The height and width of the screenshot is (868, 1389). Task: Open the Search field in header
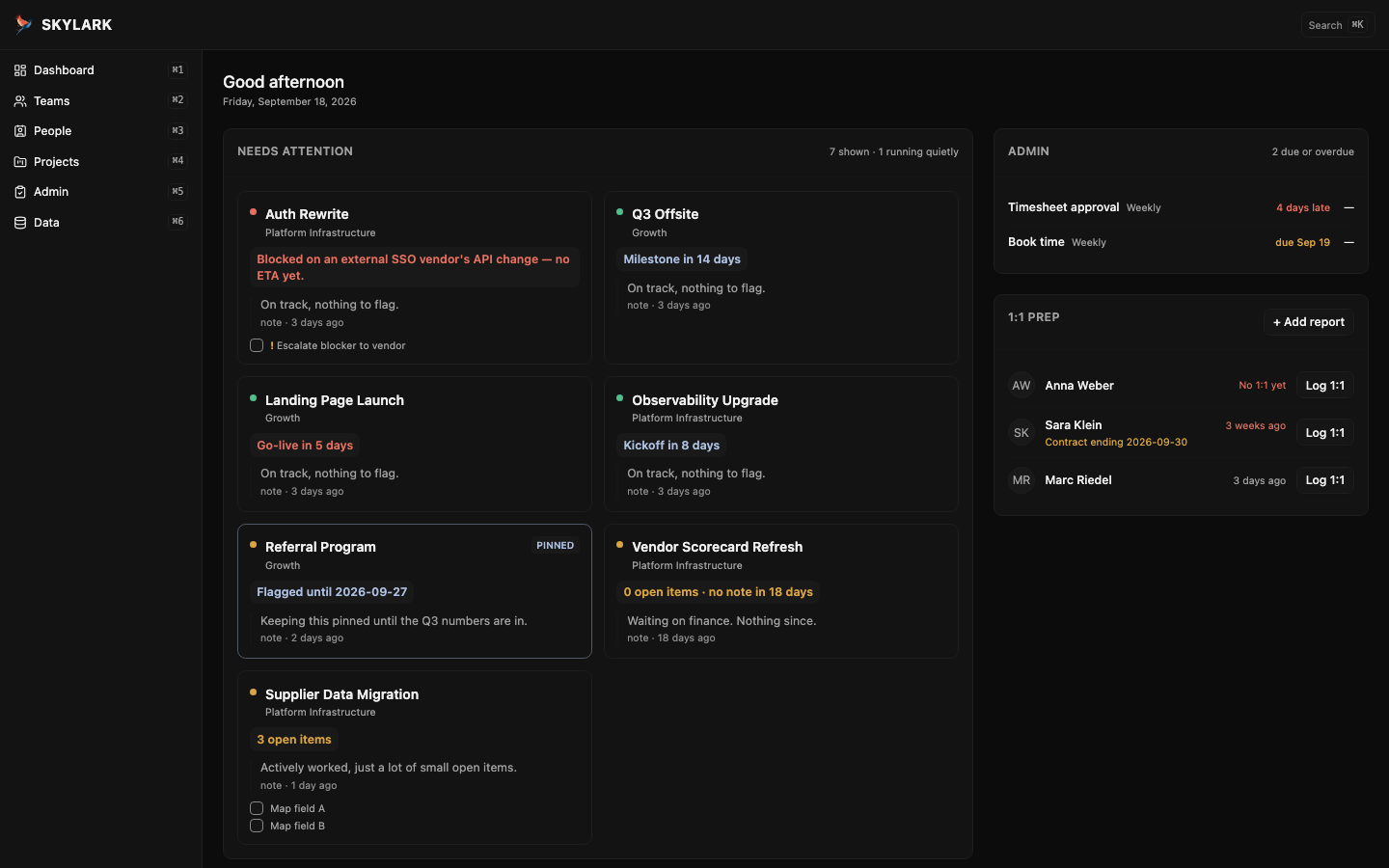click(x=1337, y=25)
